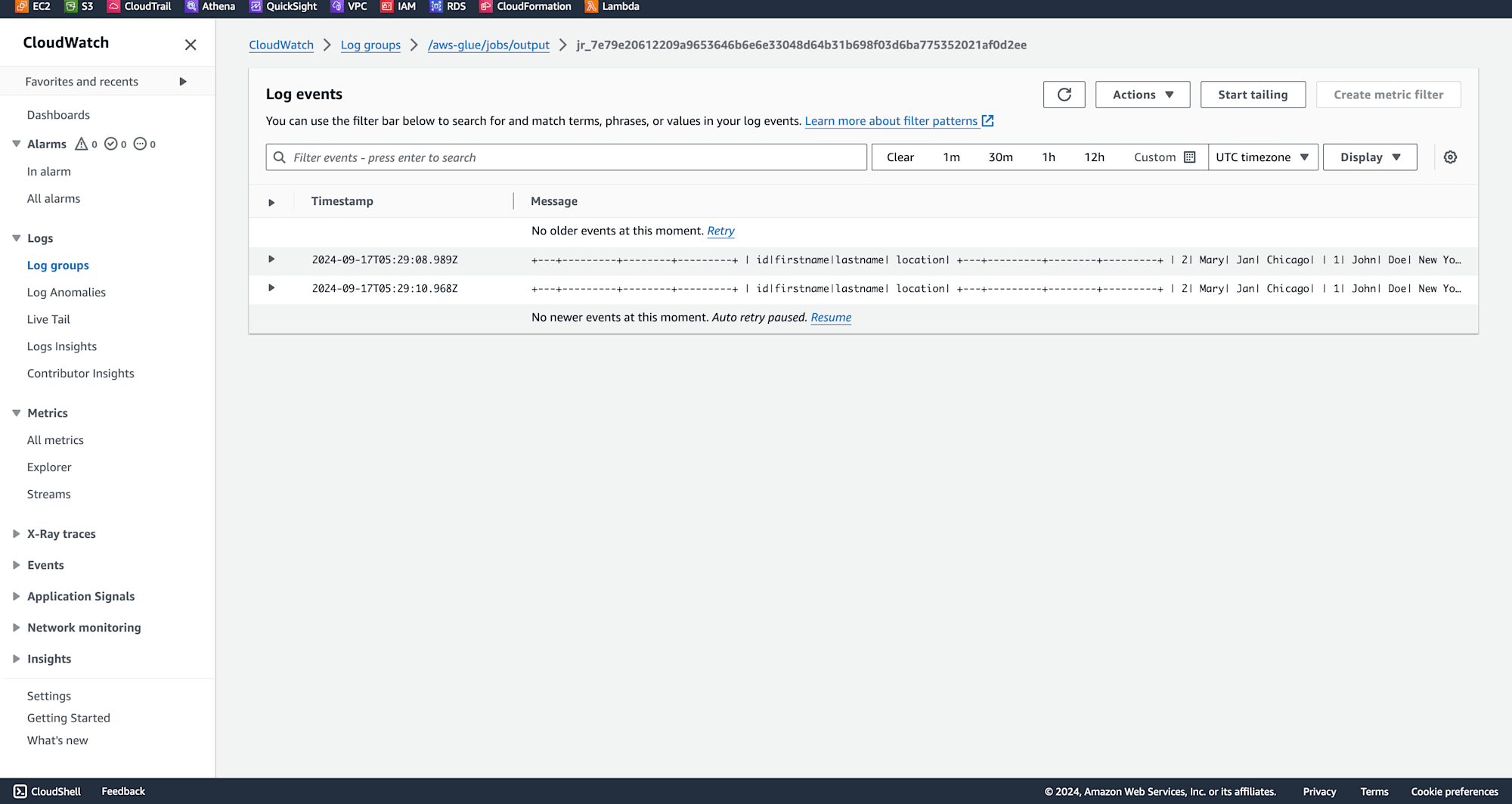Image resolution: width=1512 pixels, height=804 pixels.
Task: Click the search magnifier in filter bar
Action: tap(280, 157)
